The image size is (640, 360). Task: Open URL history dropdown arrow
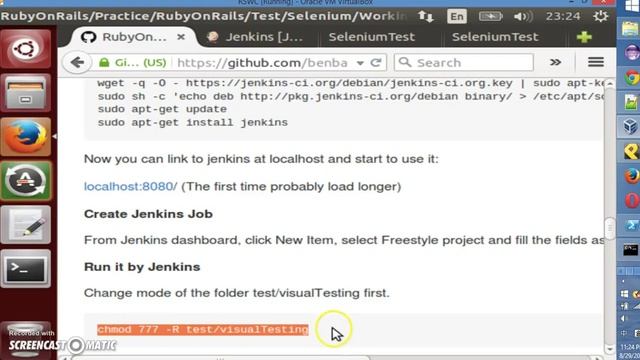[x=360, y=63]
